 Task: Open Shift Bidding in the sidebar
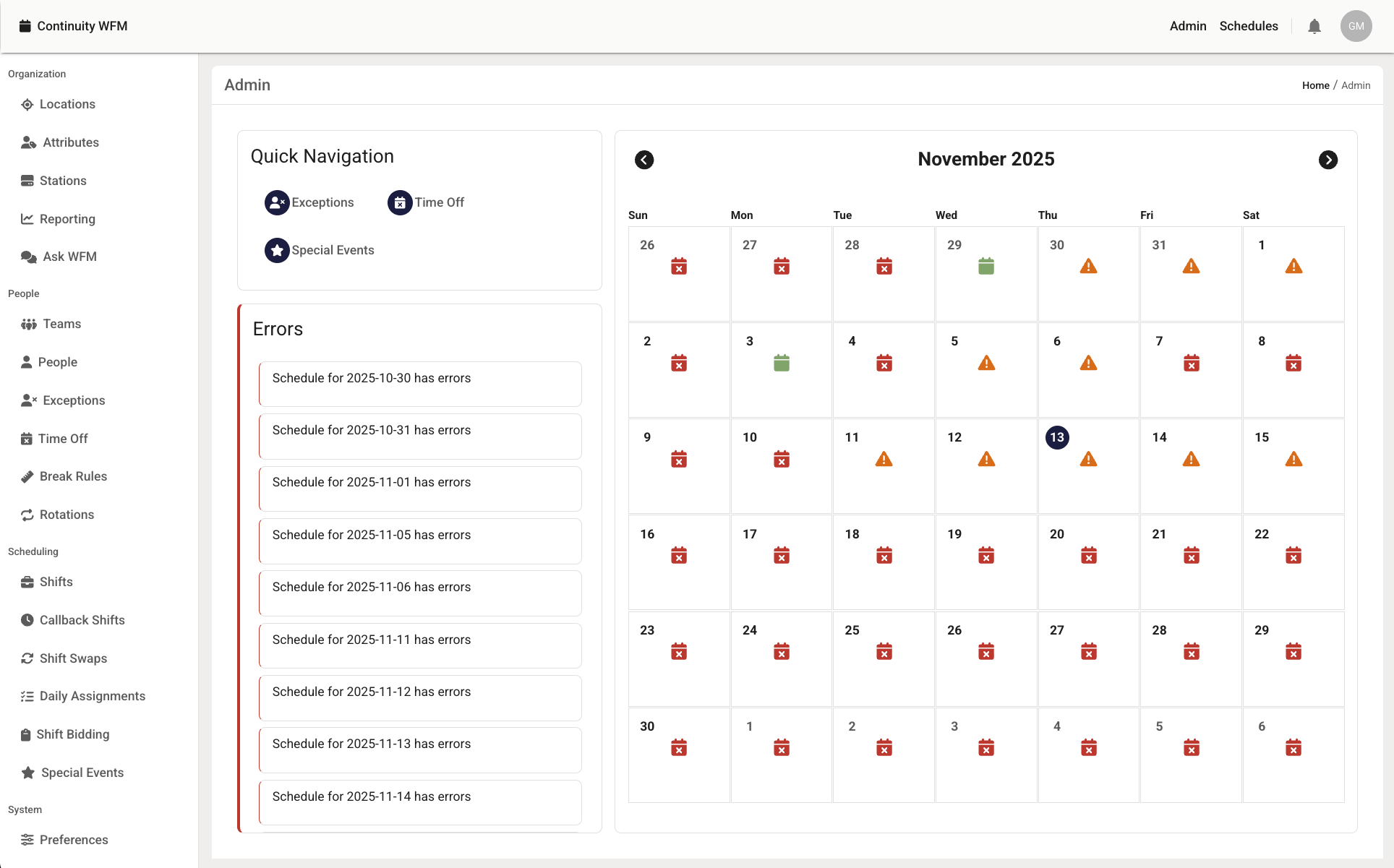tap(73, 734)
